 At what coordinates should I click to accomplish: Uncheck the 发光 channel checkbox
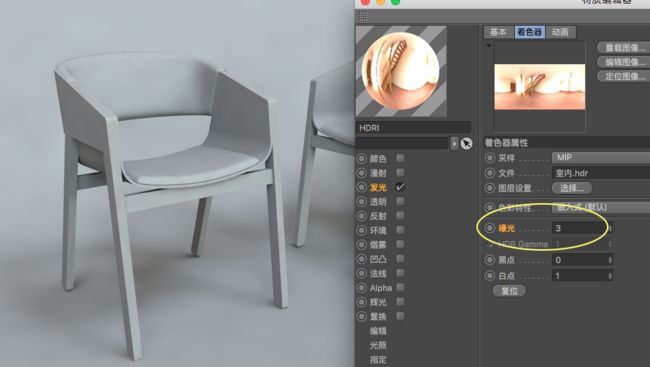[400, 187]
